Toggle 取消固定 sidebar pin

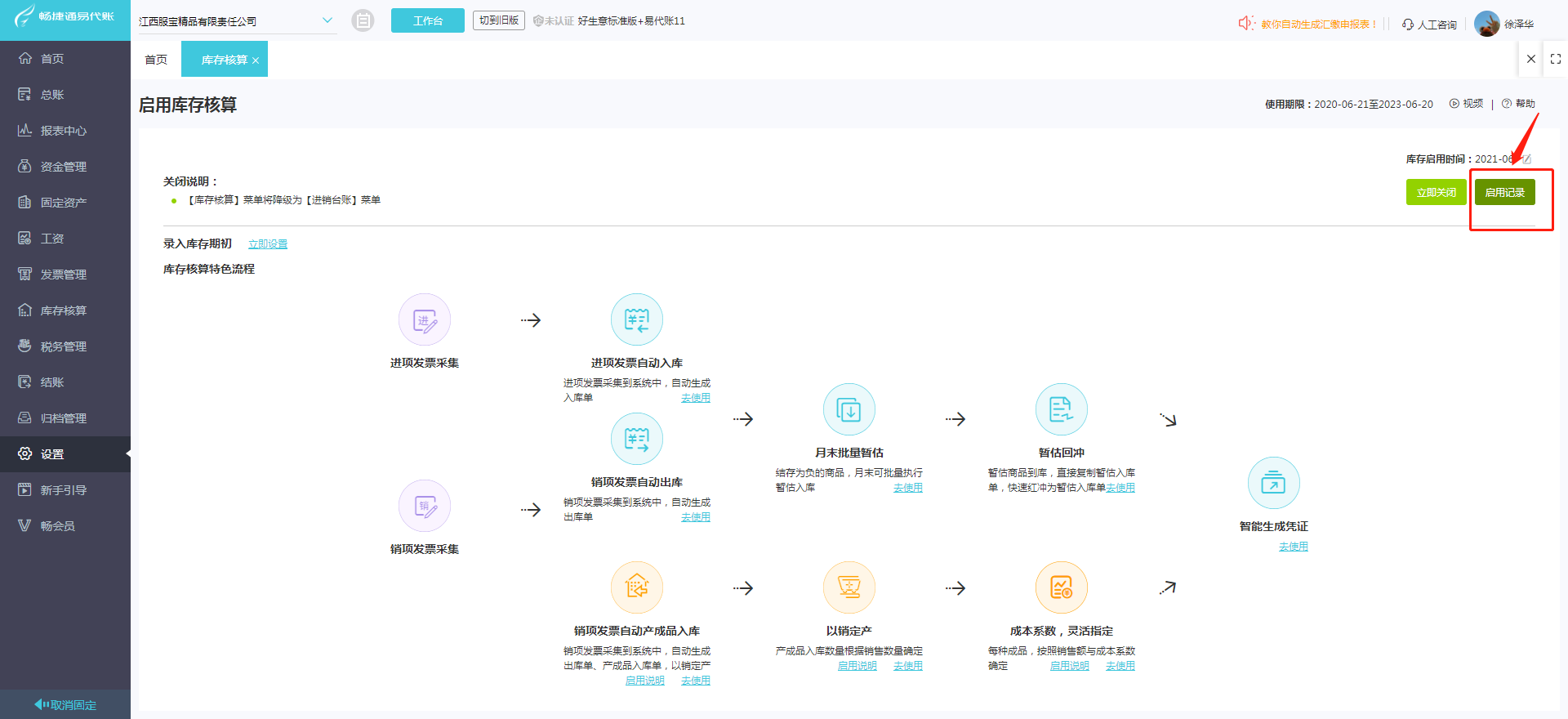pos(65,704)
